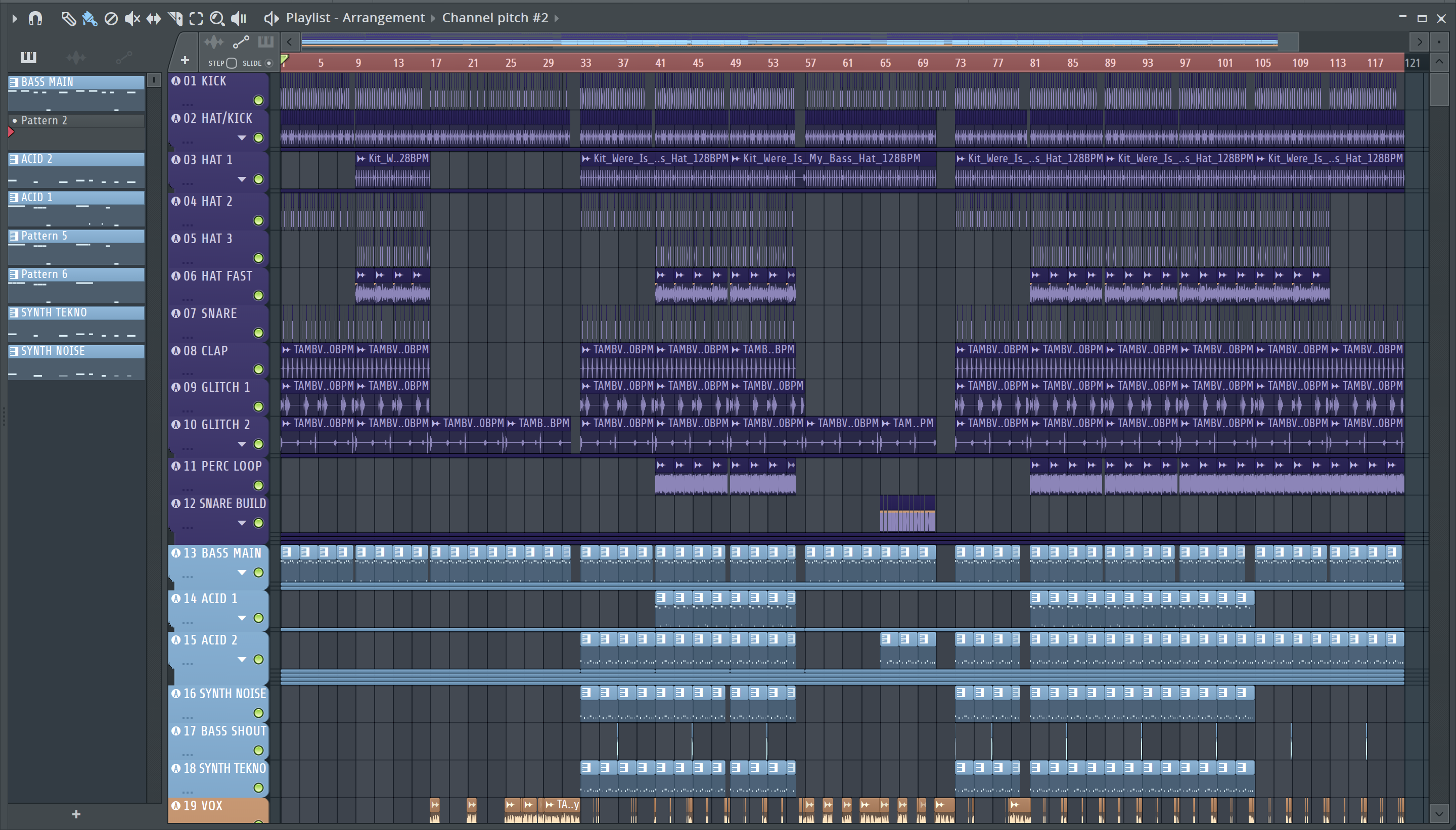The height and width of the screenshot is (830, 1456).
Task: Click the song overview minimap
Action: click(x=799, y=41)
